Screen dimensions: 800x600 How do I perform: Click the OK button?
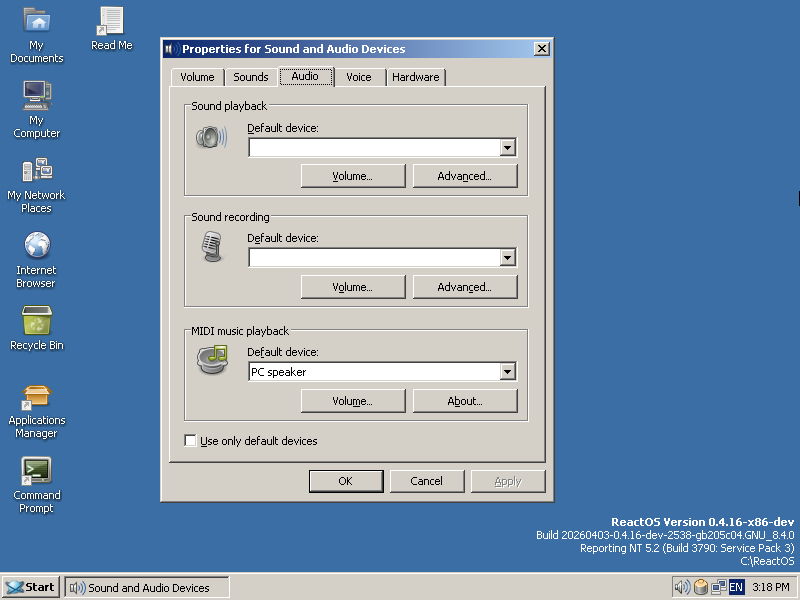[346, 481]
